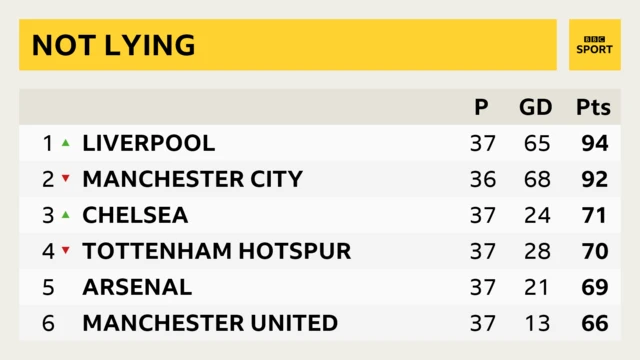Image resolution: width=640 pixels, height=360 pixels.
Task: Click Liverpool's green up arrow
Action: (x=66, y=143)
